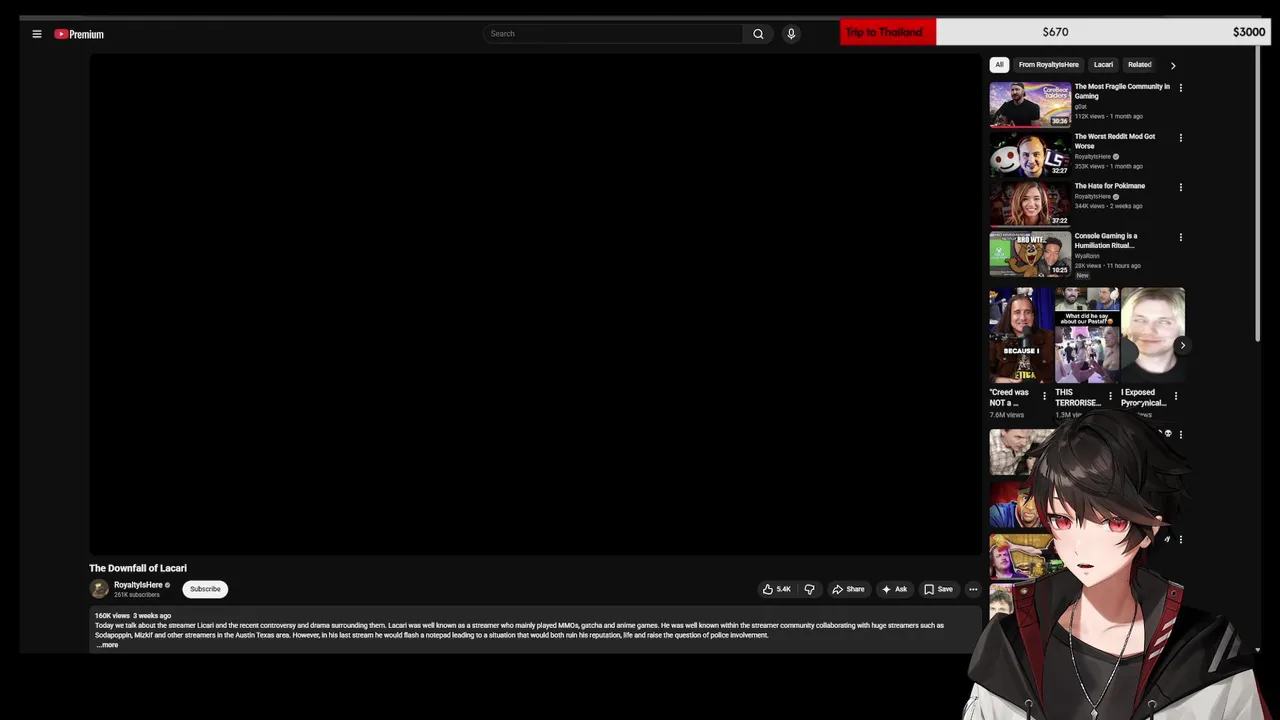Viewport: 1280px width, 720px height.
Task: Open options for Hate for Pokimane
Action: [x=1181, y=187]
